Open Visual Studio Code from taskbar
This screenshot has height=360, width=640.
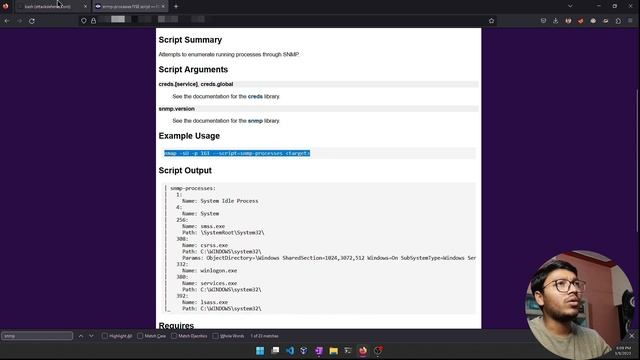290,351
